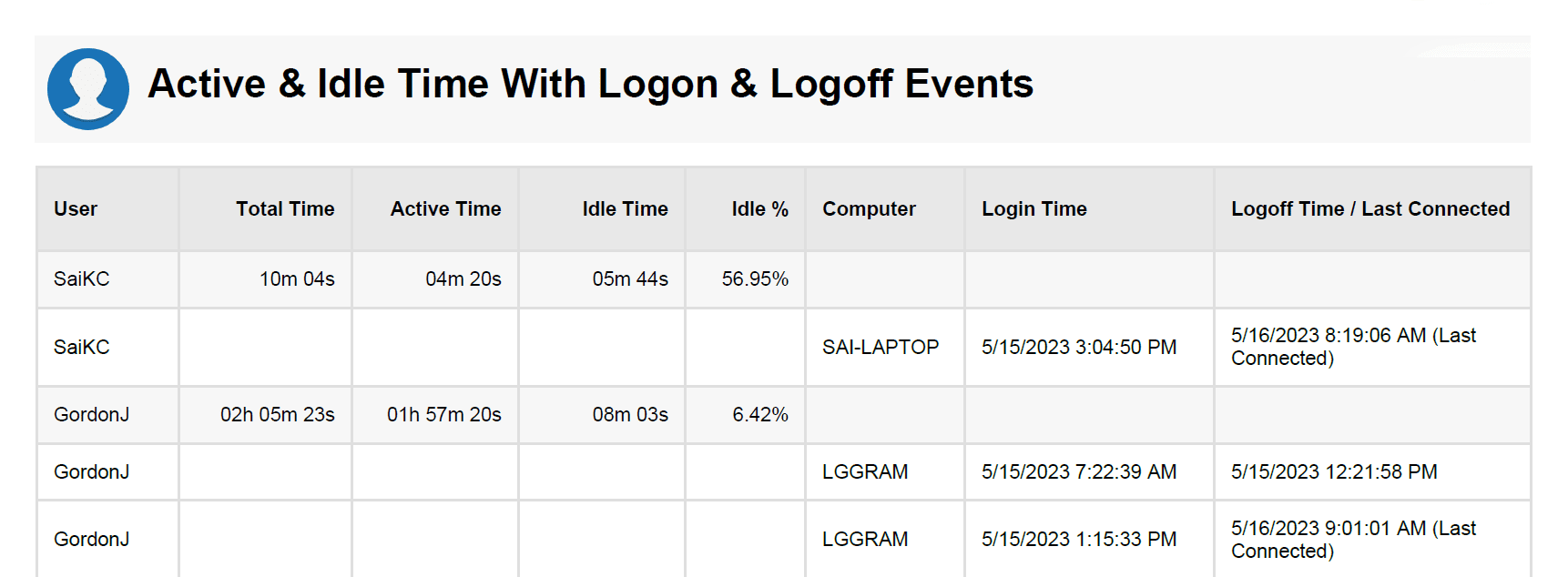Click the 56.95% idle percentage cell
Image resolution: width=1568 pixels, height=577 pixels.
pos(755,279)
